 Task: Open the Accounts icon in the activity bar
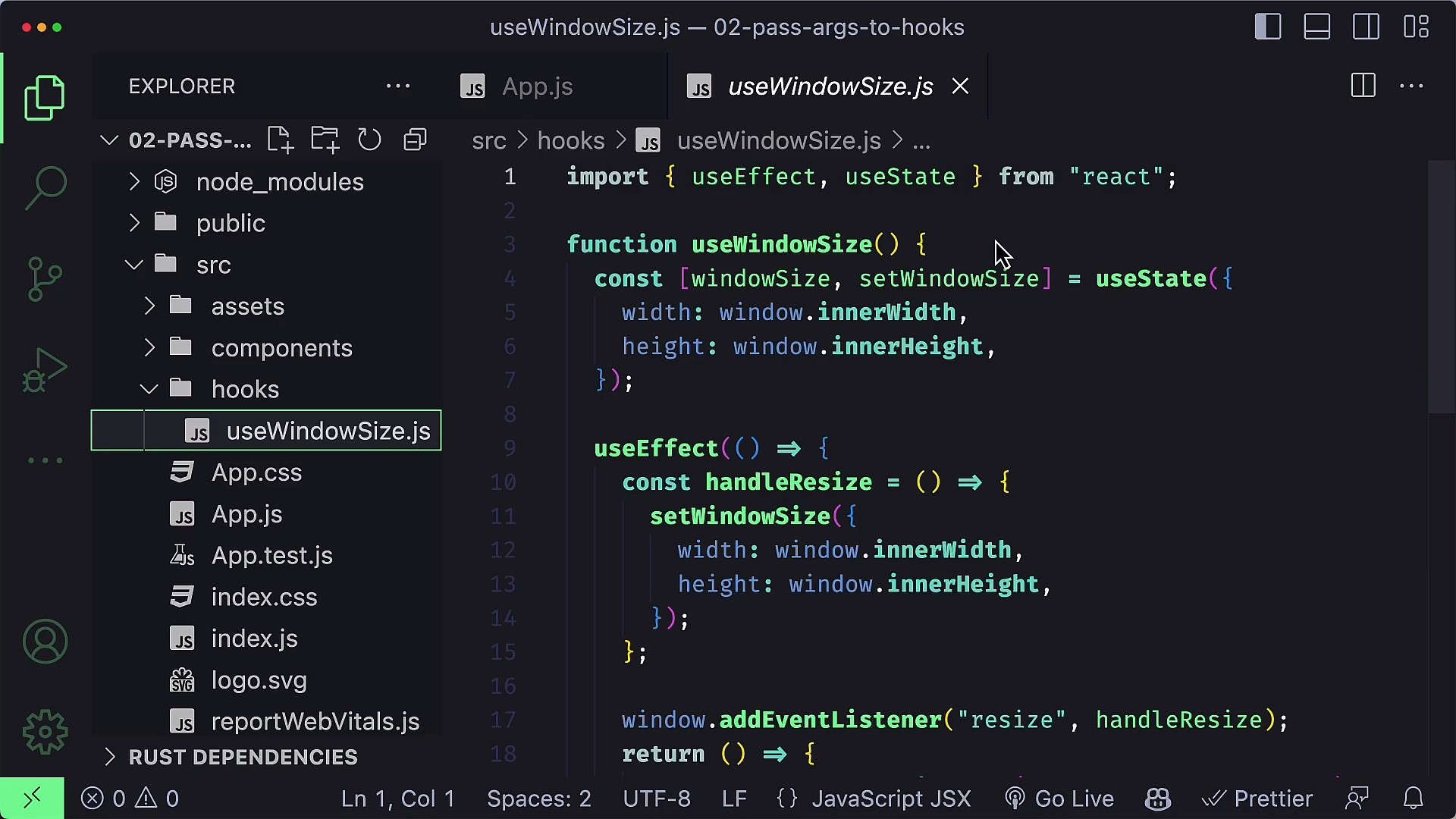[45, 641]
